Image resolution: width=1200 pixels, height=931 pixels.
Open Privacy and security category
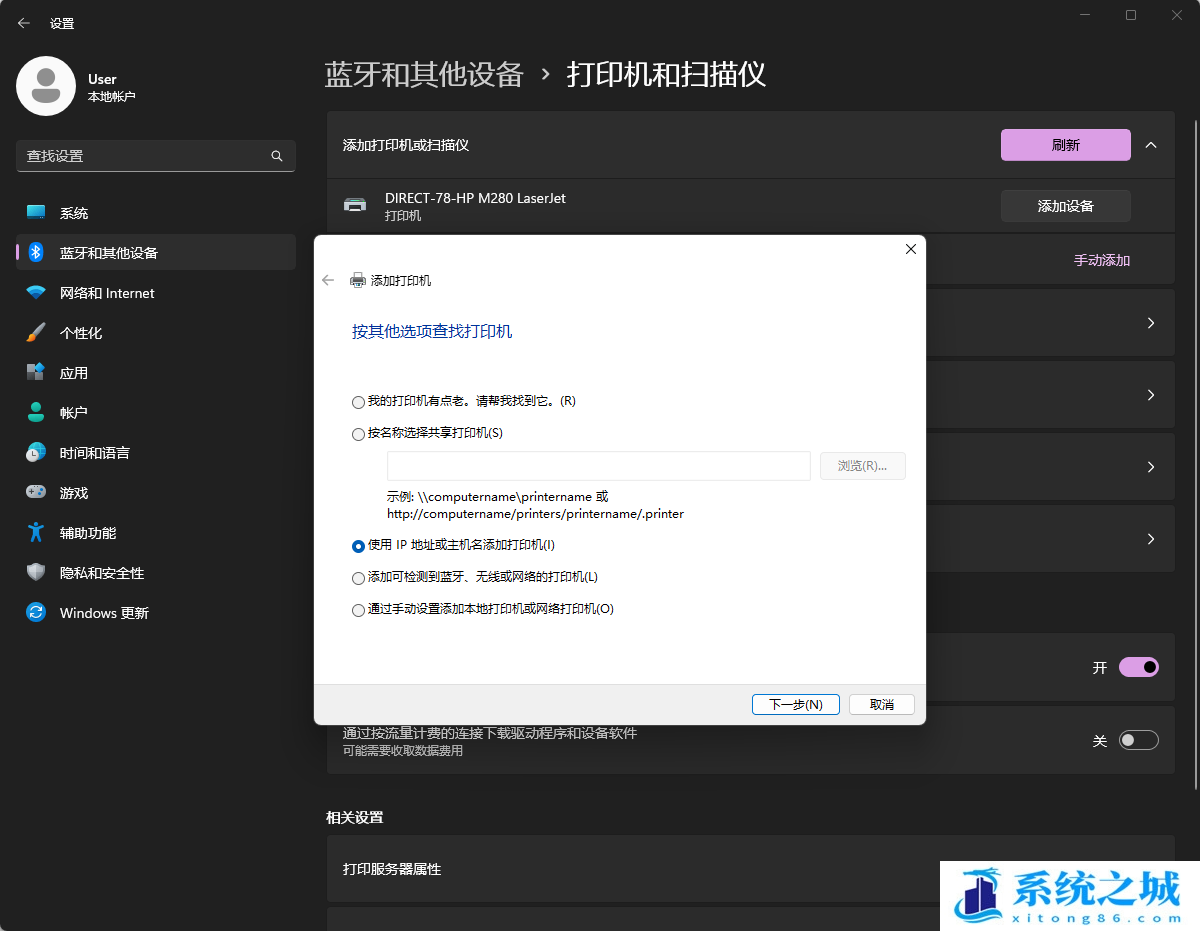tap(156, 573)
